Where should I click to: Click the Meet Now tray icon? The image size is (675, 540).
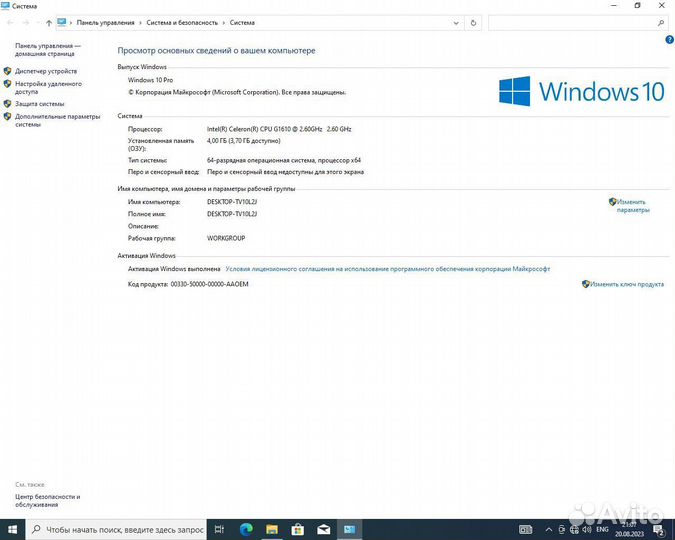(x=561, y=530)
